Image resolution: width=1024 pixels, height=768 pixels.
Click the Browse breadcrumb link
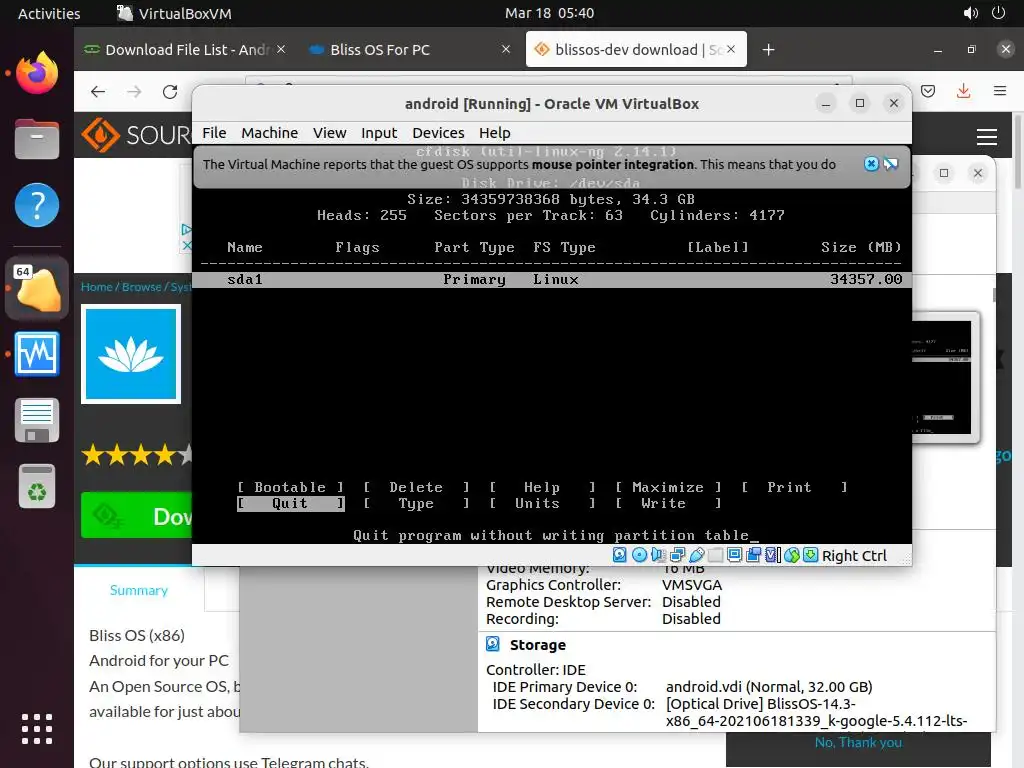click(142, 287)
